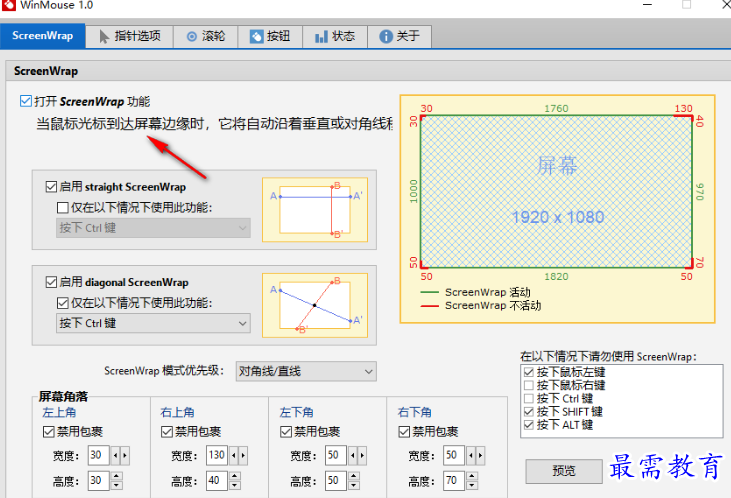Toggle 按下 SHIFT 键 exclusion checkbox
This screenshot has width=731, height=498.
point(529,411)
